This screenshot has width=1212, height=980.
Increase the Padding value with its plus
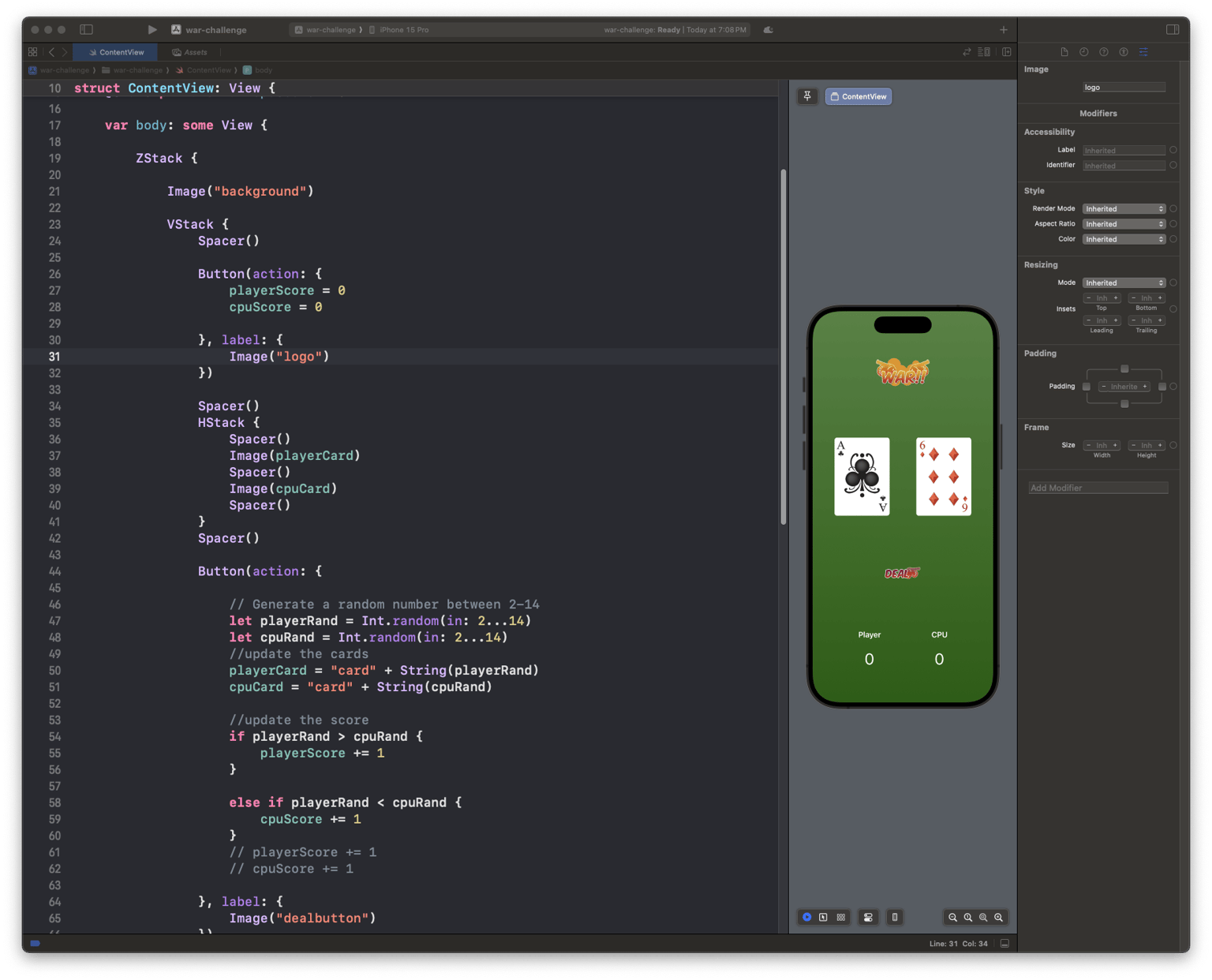click(1145, 387)
